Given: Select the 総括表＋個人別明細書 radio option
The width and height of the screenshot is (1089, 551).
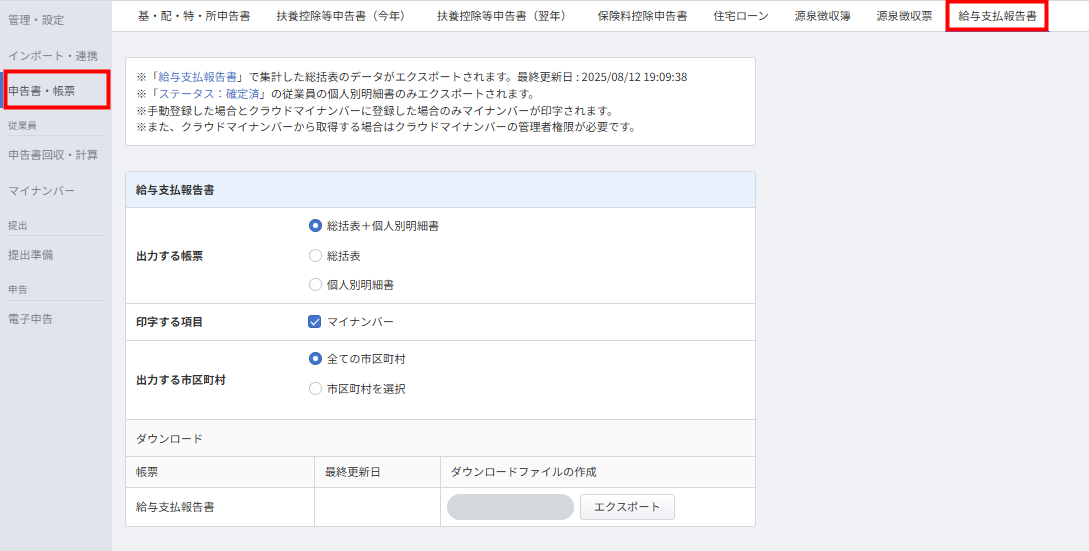Looking at the screenshot, I should pyautogui.click(x=316, y=226).
